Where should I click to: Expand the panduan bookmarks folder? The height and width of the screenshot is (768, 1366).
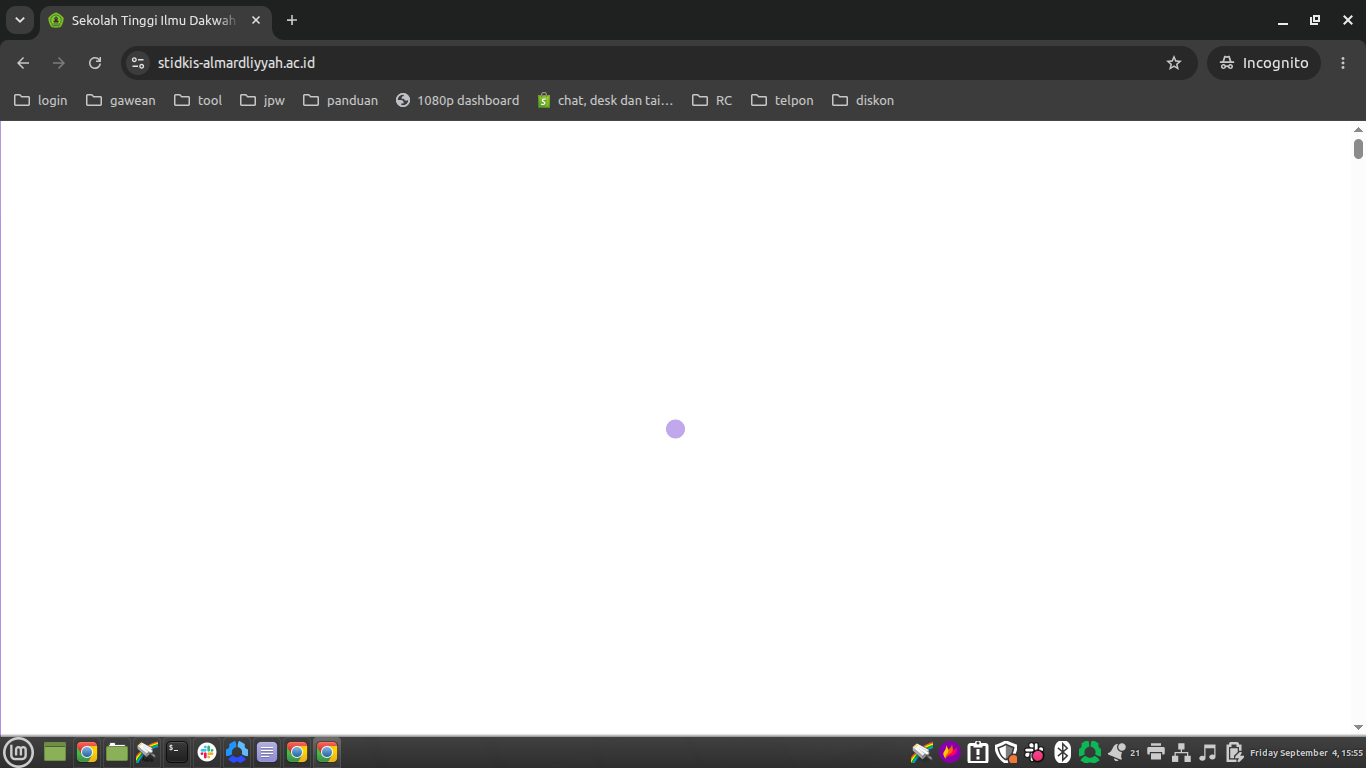(x=341, y=100)
